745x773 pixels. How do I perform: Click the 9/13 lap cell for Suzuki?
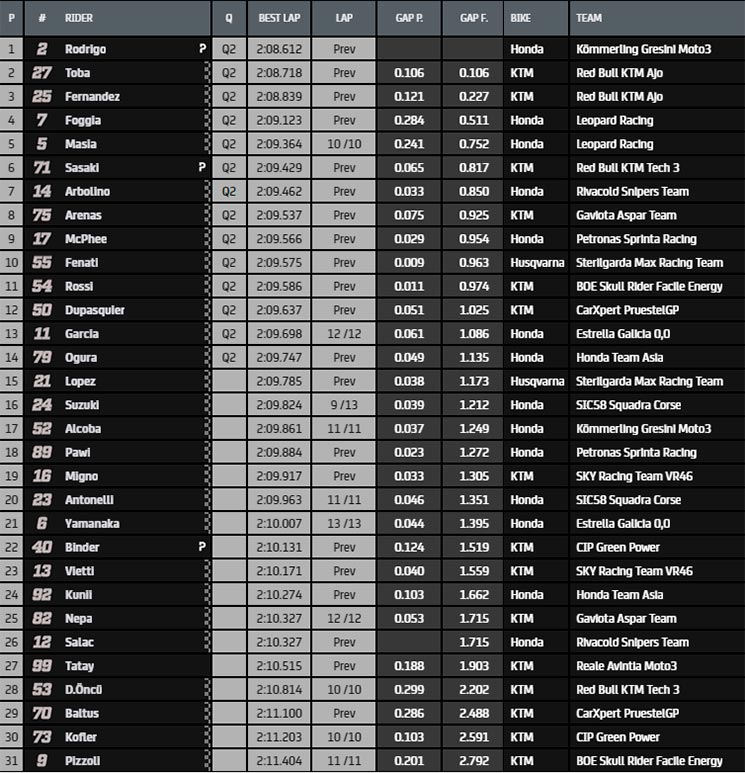pos(344,405)
